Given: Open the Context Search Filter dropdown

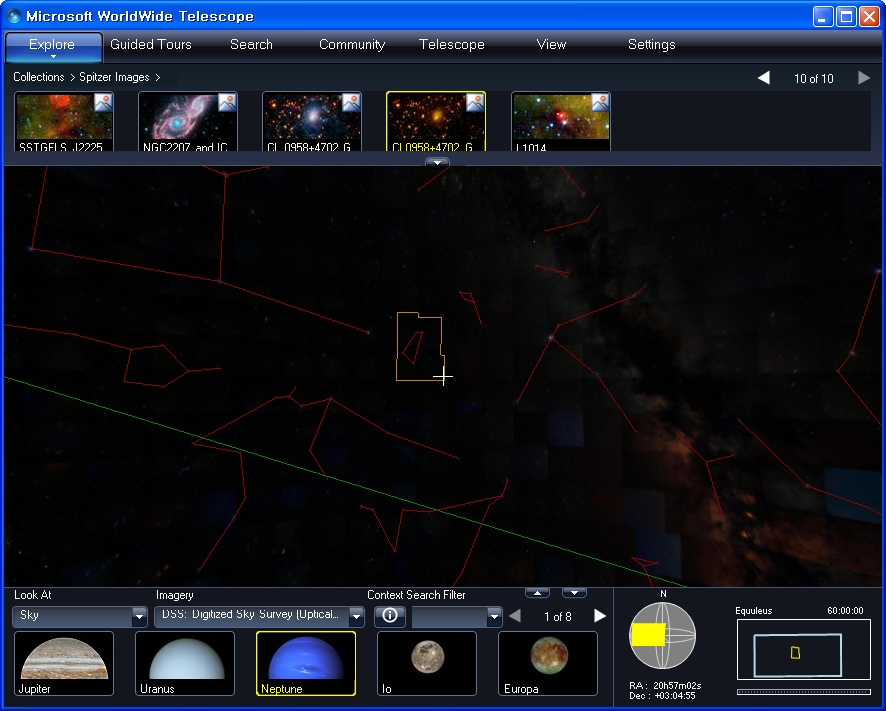Looking at the screenshot, I should pyautogui.click(x=457, y=616).
